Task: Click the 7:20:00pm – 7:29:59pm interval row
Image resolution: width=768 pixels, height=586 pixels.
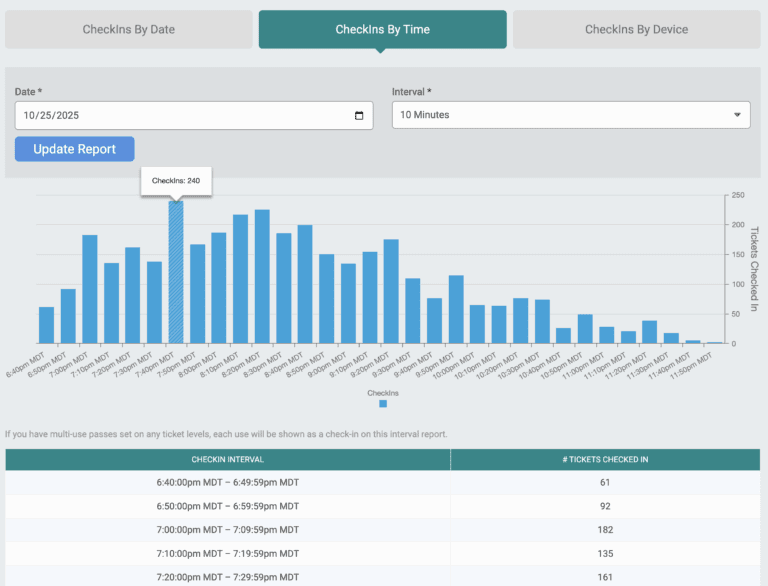Action: click(228, 576)
